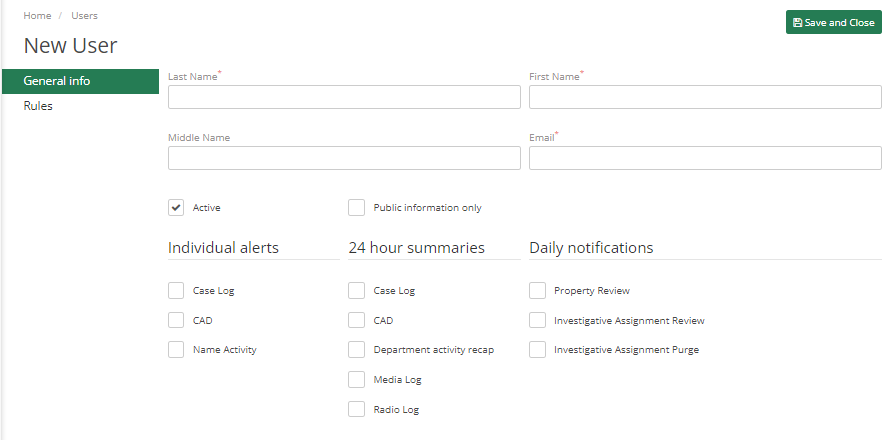The image size is (895, 440).
Task: Check CAD under Individual alerts
Action: (176, 320)
